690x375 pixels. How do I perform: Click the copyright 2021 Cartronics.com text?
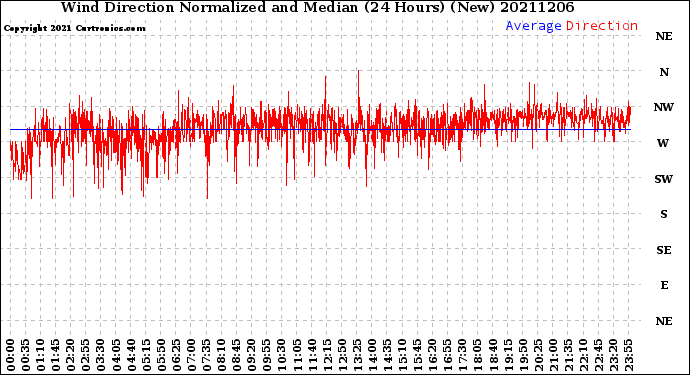74,28
